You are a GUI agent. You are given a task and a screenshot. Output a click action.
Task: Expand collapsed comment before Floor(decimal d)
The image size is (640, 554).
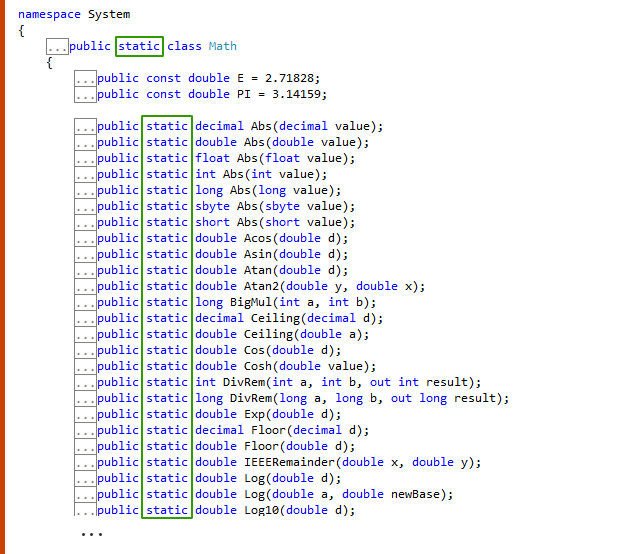pyautogui.click(x=85, y=430)
